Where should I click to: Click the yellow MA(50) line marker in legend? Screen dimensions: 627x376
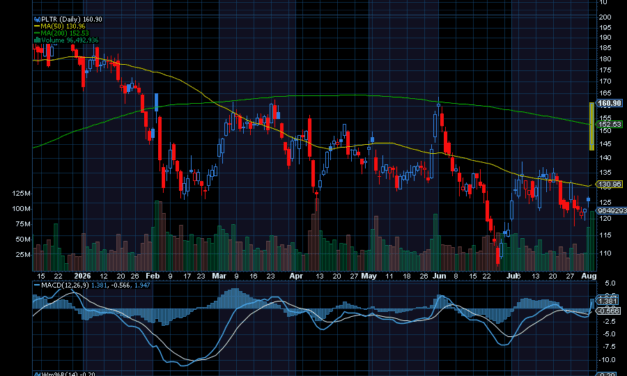[x=37, y=26]
